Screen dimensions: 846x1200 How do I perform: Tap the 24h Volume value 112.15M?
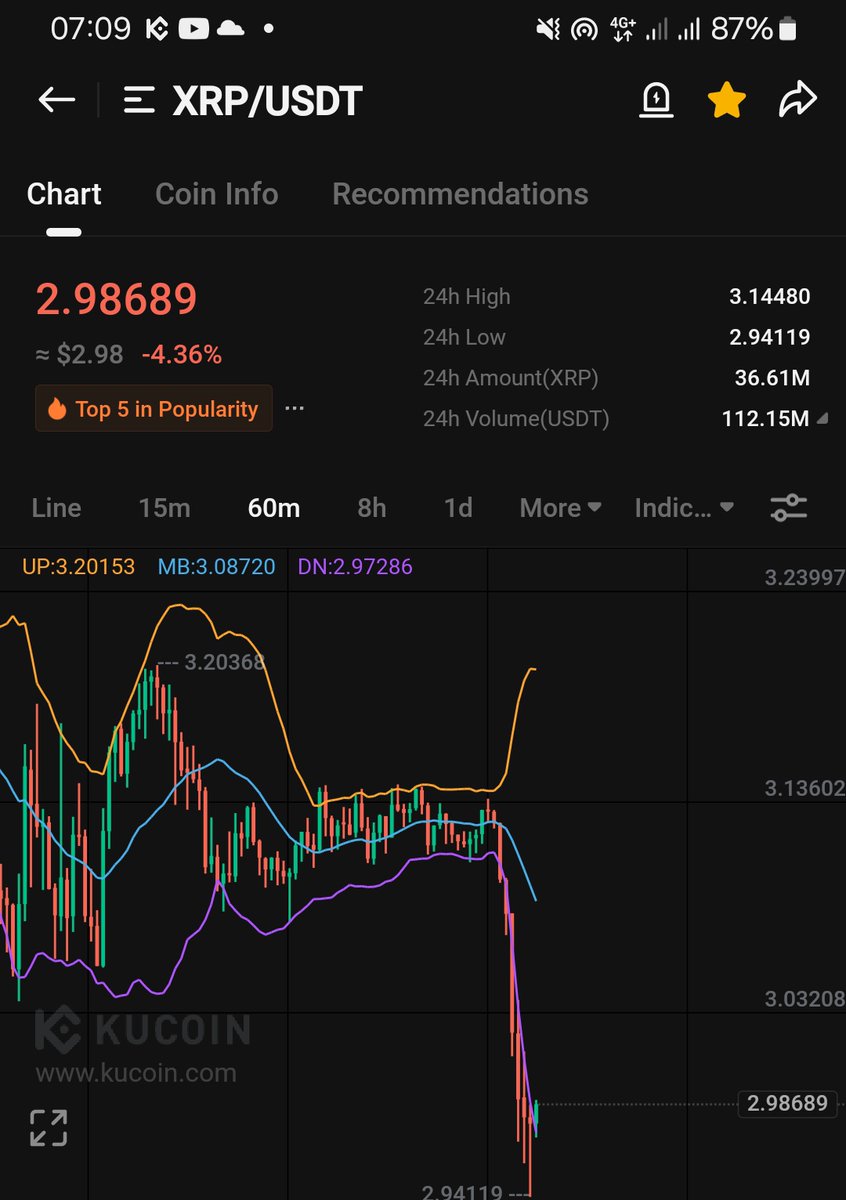(765, 419)
